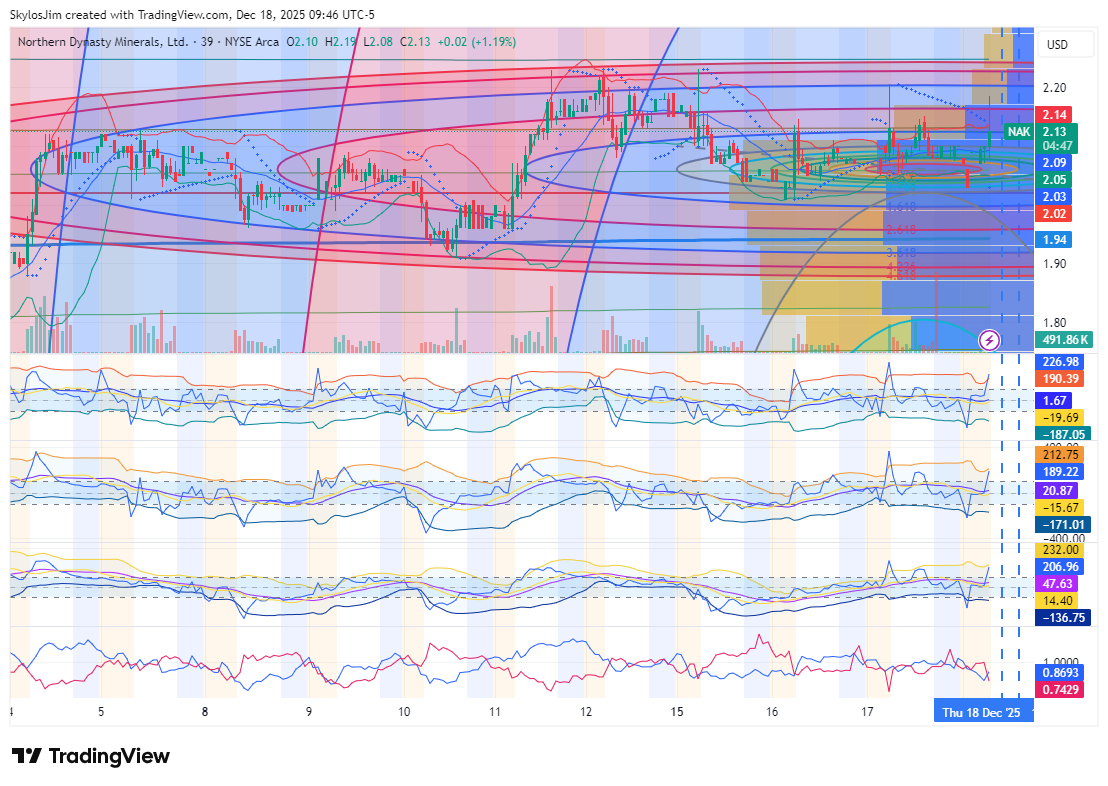Click the purple lightning bolt icon
This screenshot has height=786, width=1108.
tap(990, 340)
